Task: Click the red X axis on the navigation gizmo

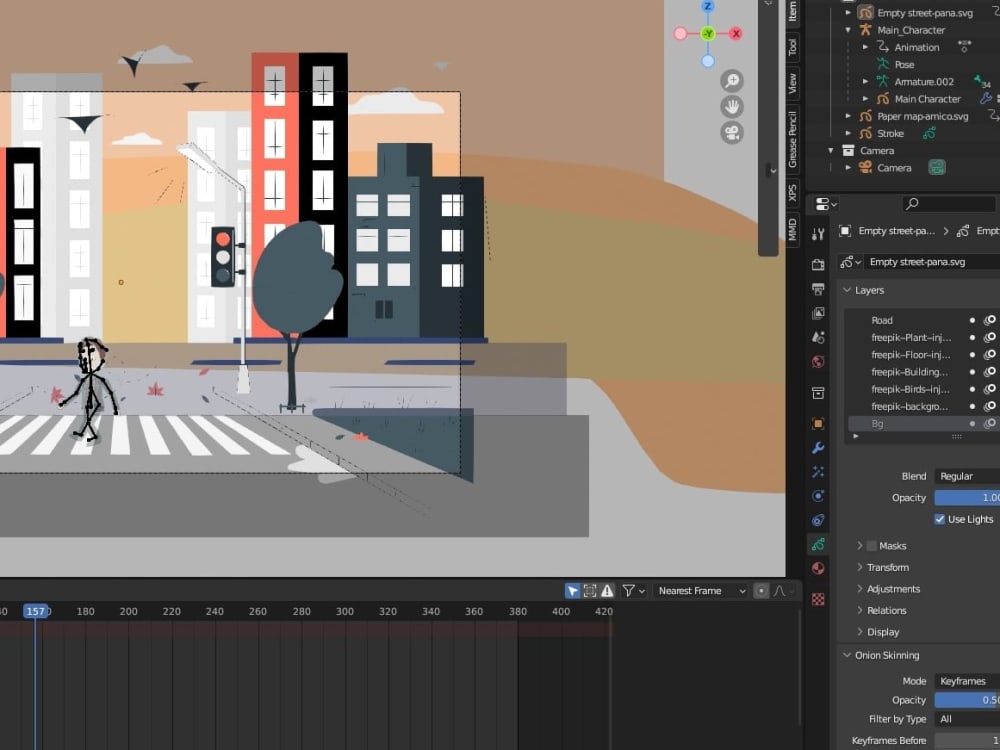Action: click(x=736, y=34)
